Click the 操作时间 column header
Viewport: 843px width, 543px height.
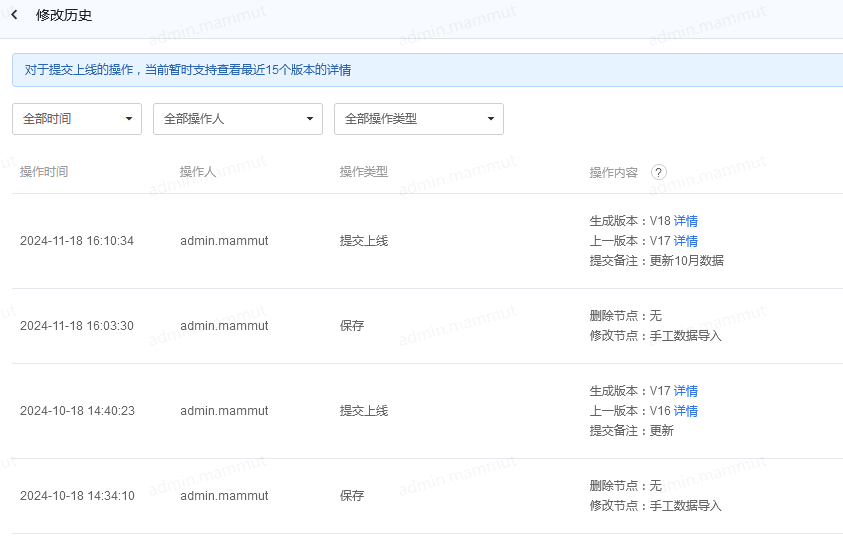pyautogui.click(x=44, y=172)
